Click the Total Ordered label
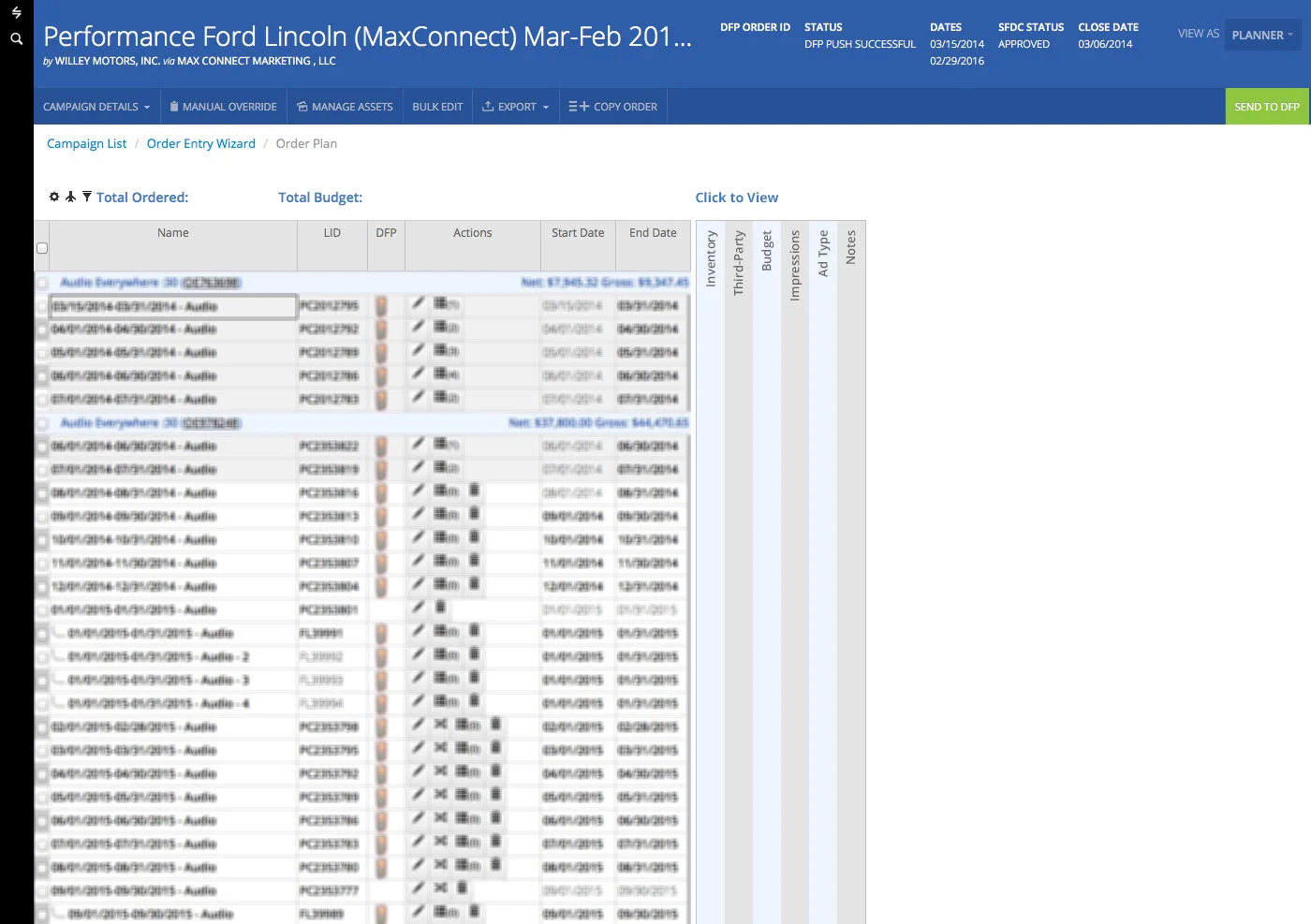 coord(142,198)
